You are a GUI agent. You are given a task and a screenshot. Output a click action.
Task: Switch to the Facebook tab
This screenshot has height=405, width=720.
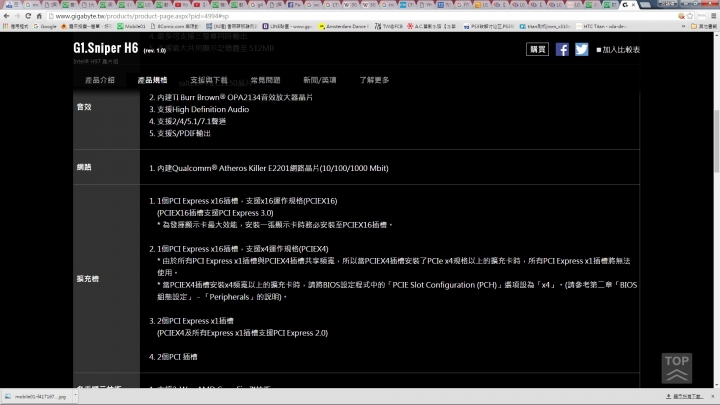(x=294, y=5)
